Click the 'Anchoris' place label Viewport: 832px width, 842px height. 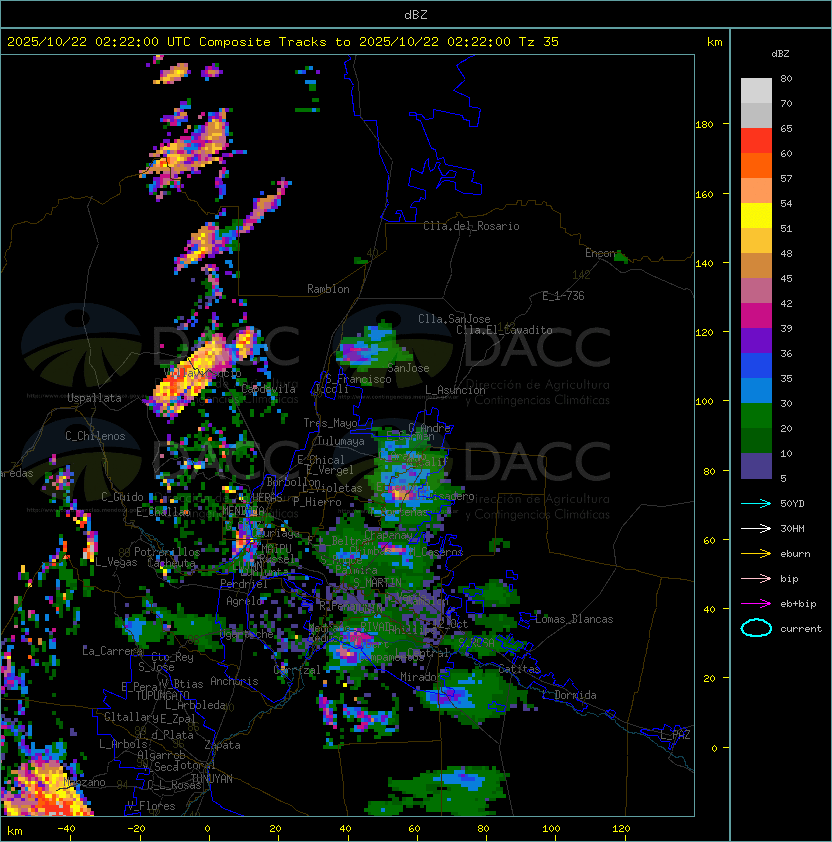tap(234, 681)
